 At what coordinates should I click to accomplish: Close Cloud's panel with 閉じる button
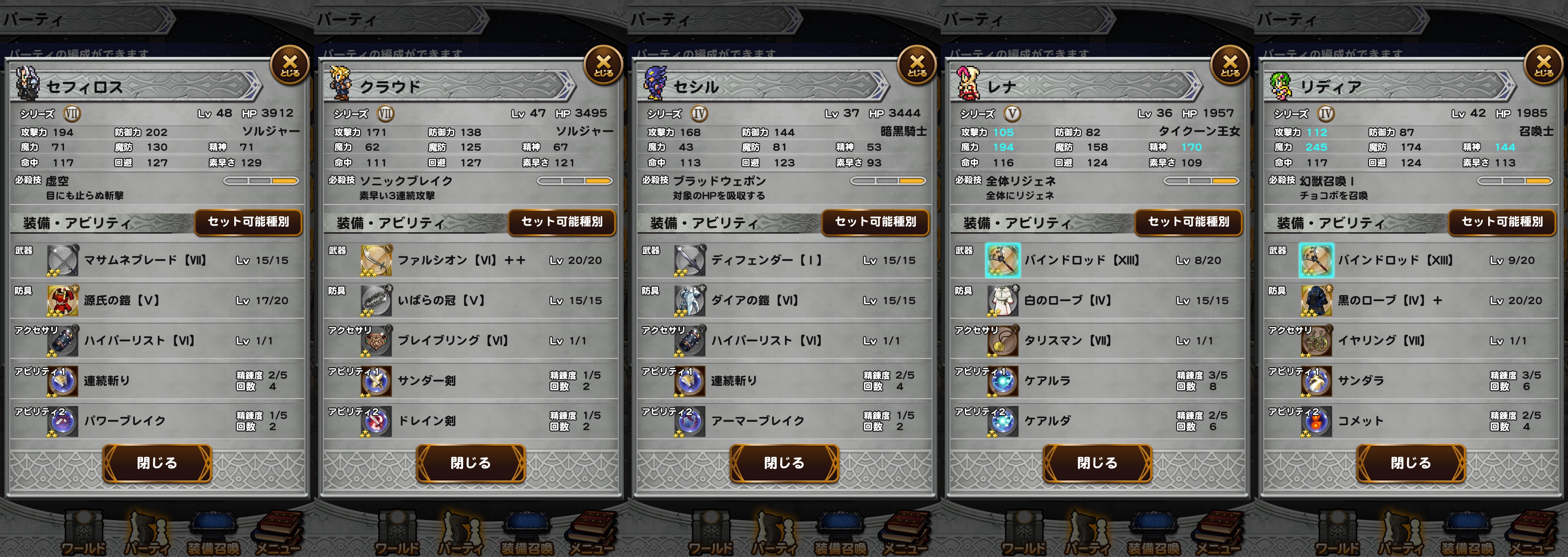coord(470,463)
